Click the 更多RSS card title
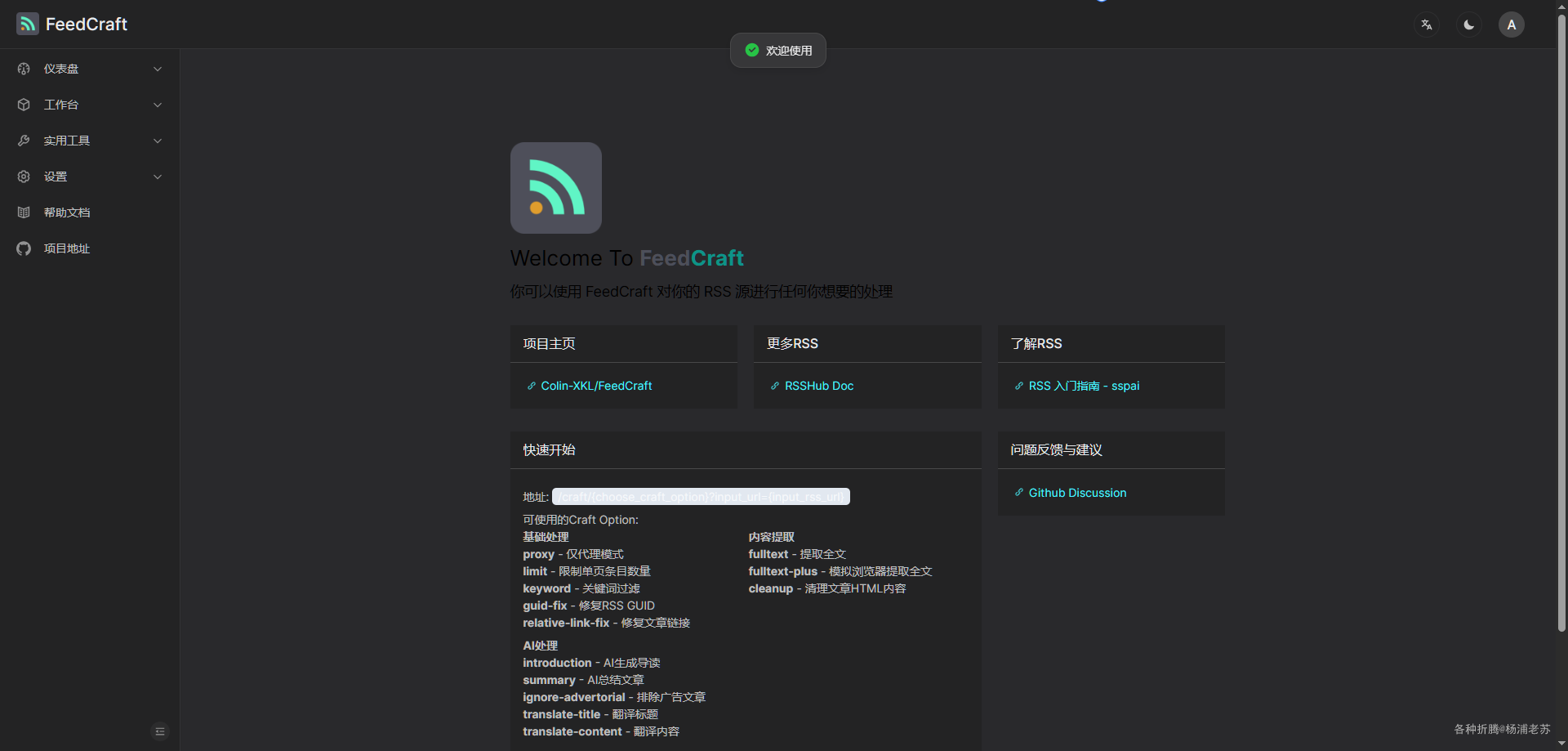 792,344
